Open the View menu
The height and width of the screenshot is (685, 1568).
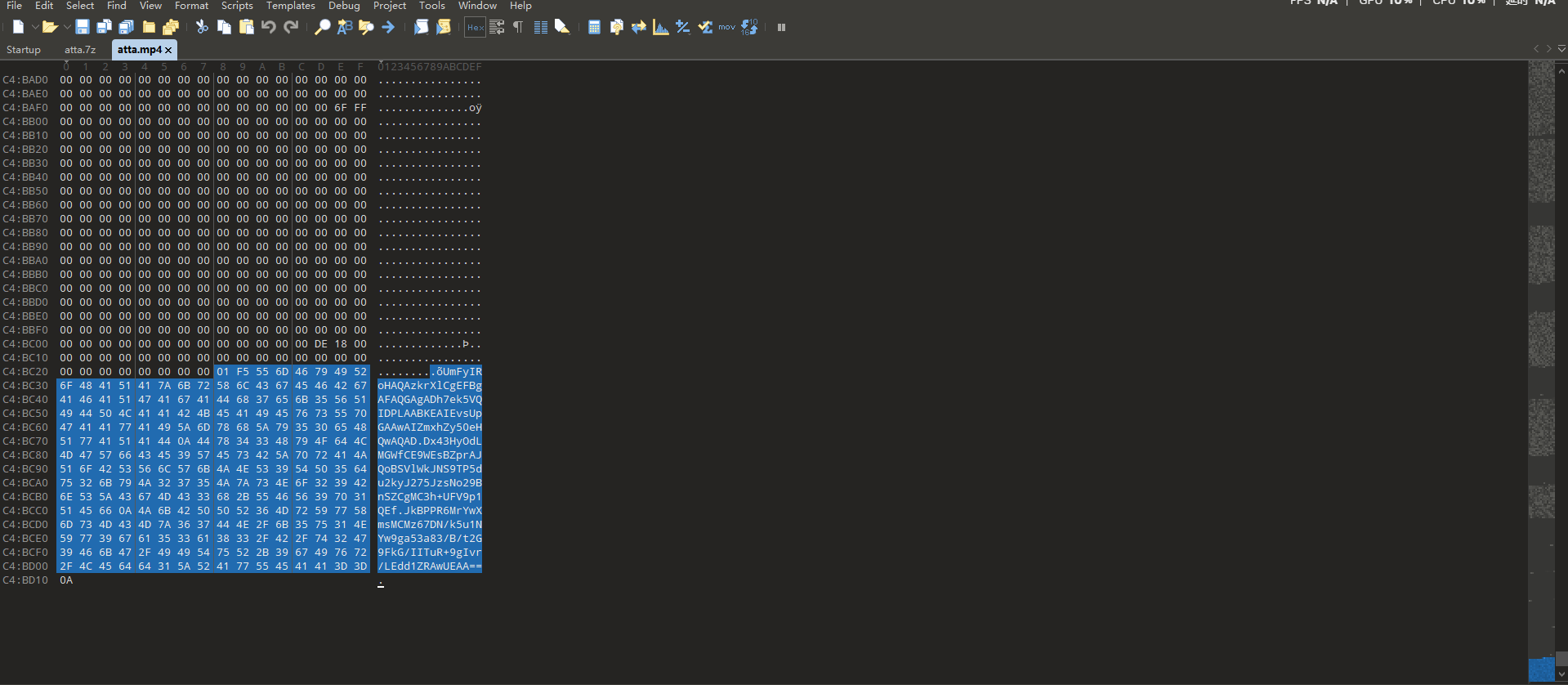point(150,6)
